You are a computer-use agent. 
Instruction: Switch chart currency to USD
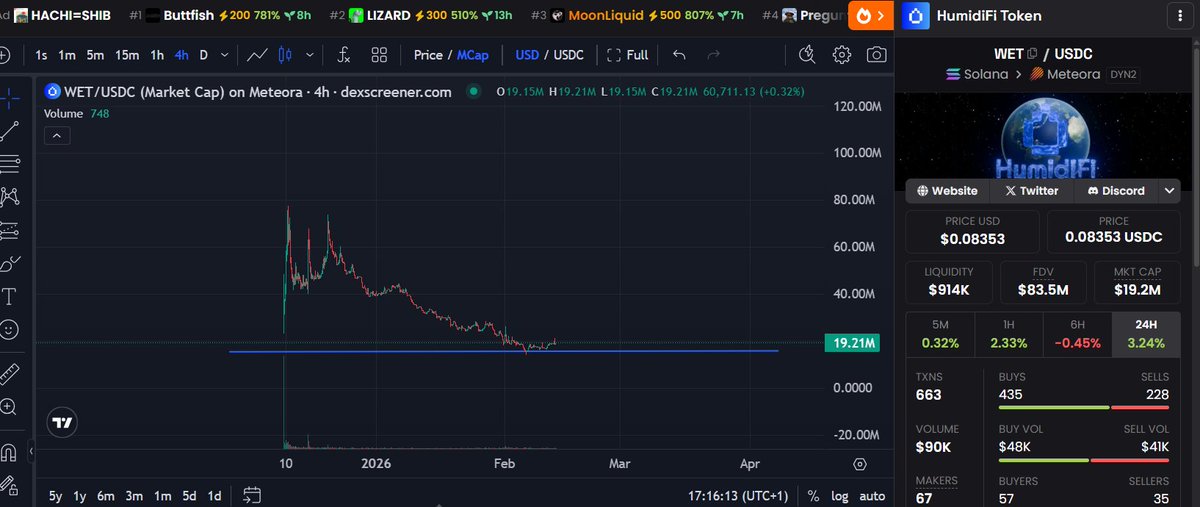click(x=527, y=55)
